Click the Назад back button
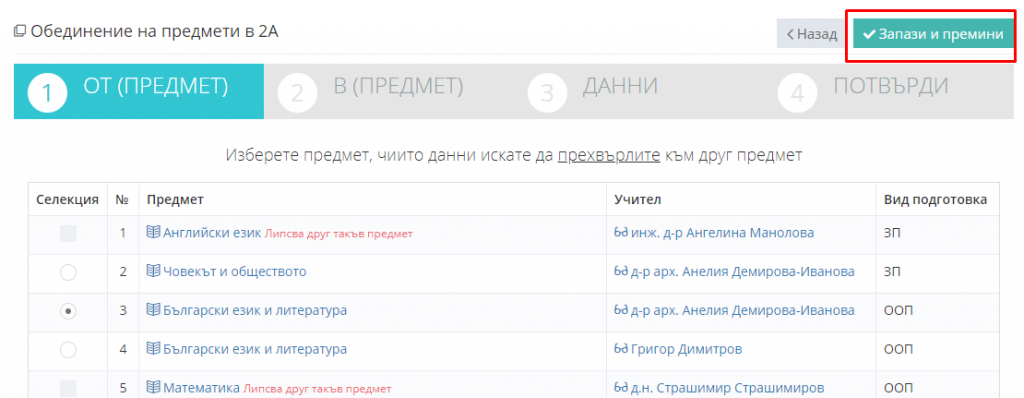Image resolution: width=1024 pixels, height=398 pixels. (812, 34)
